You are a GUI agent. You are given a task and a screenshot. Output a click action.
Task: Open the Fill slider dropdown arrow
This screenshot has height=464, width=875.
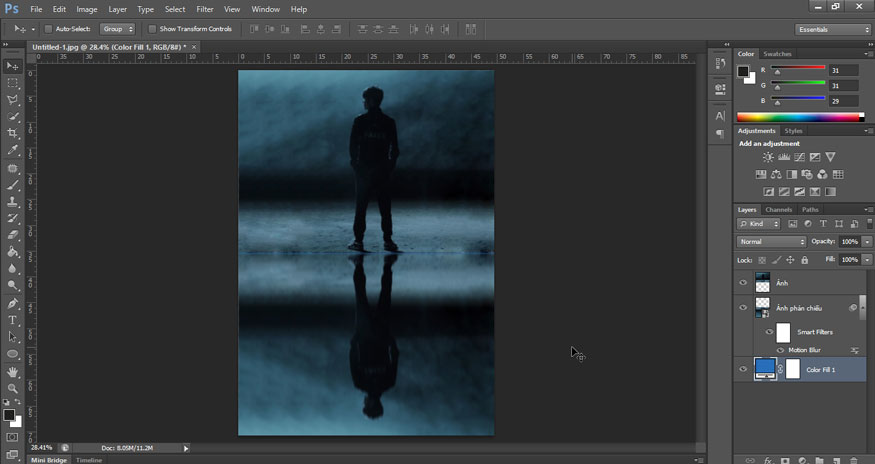tap(867, 260)
